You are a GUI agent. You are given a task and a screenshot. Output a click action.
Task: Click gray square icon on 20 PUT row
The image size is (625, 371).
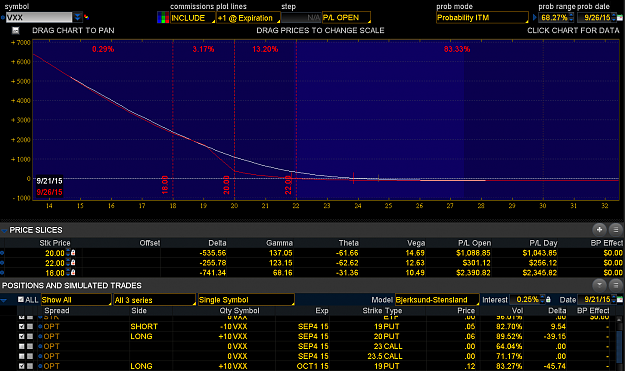coord(30,336)
